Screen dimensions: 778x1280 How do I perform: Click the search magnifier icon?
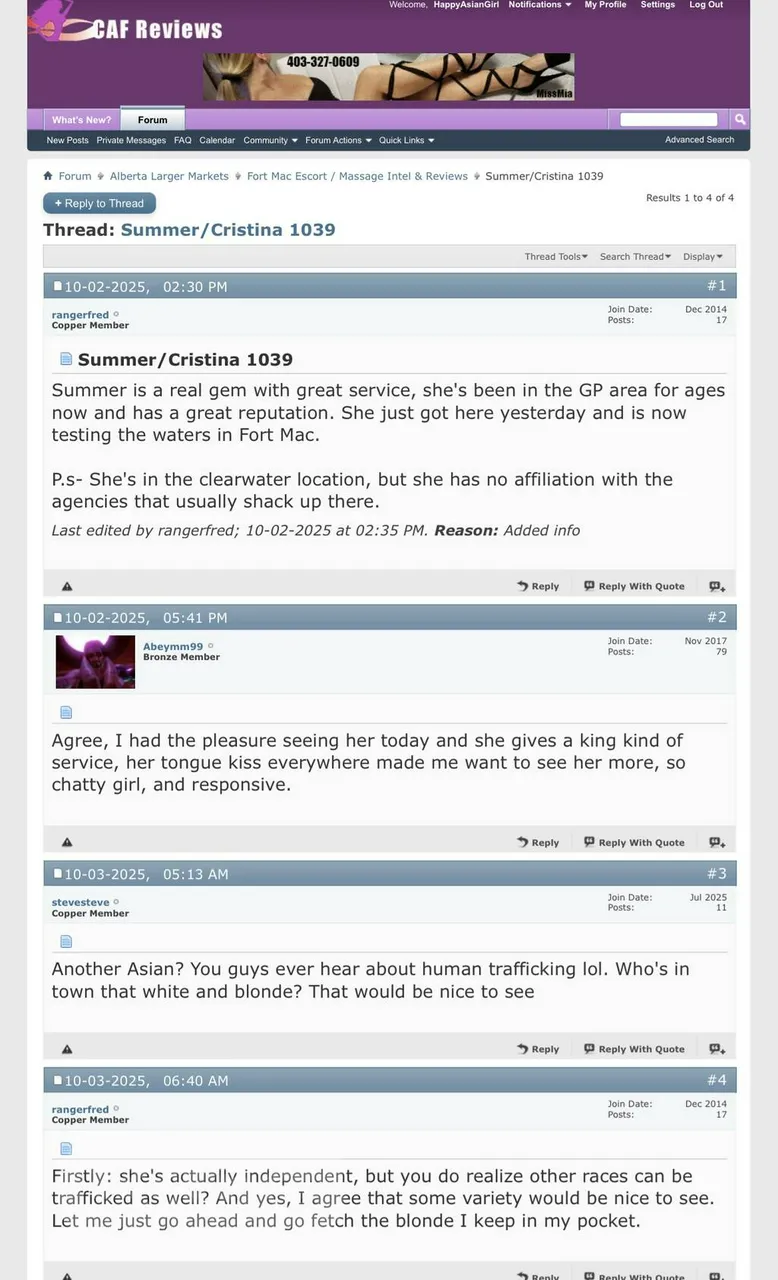click(740, 119)
